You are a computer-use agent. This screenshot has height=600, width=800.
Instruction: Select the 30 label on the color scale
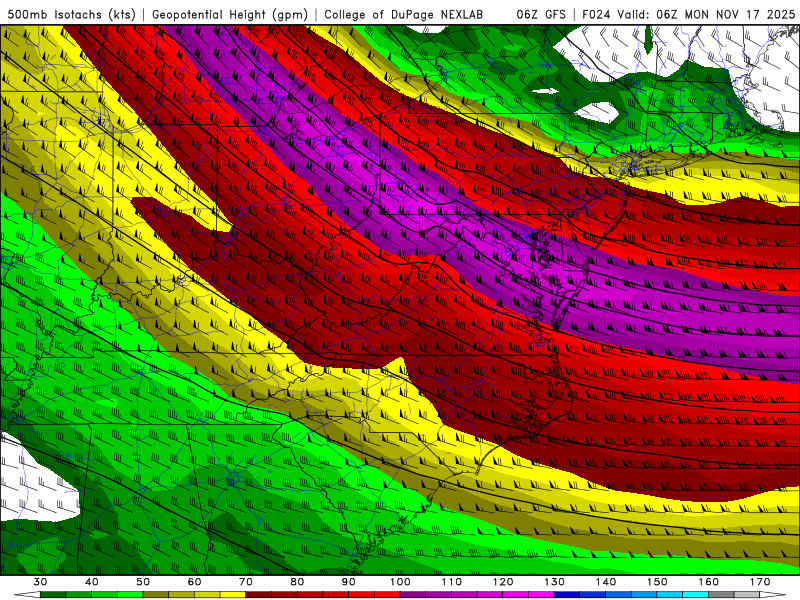coord(40,582)
